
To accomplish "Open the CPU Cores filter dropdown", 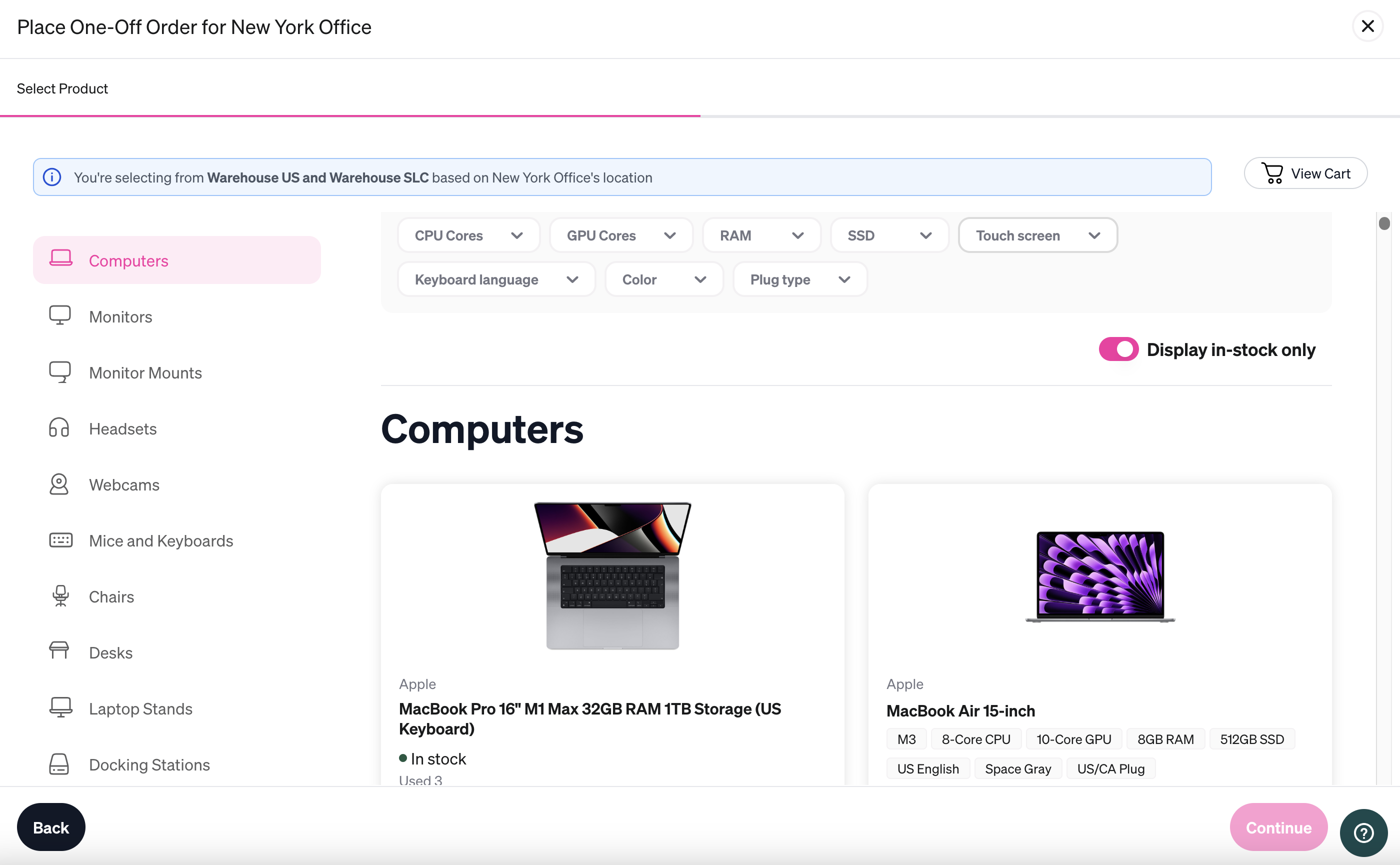I will pos(468,235).
